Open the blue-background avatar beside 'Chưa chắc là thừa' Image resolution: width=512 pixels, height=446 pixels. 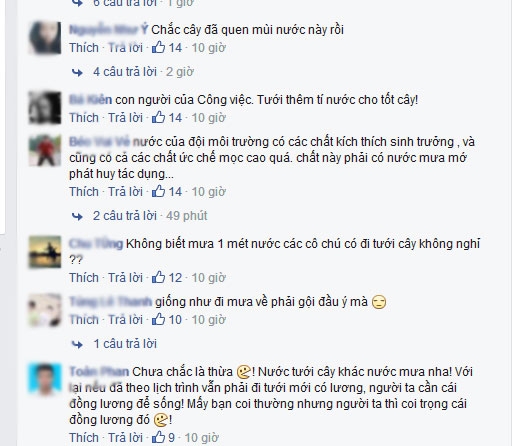(45, 380)
